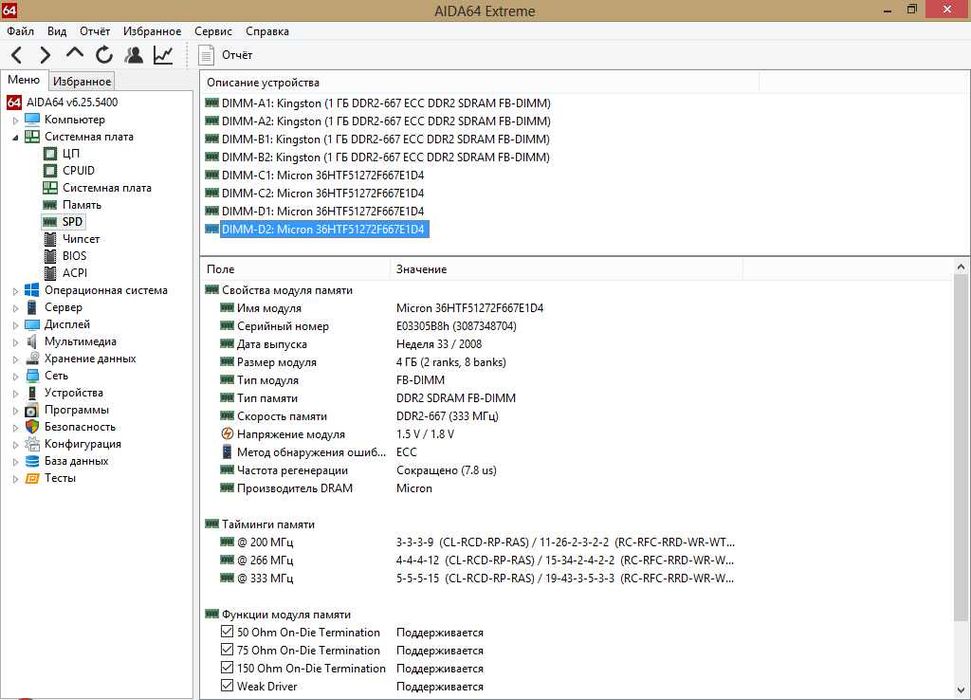971x700 pixels.
Task: Click the Память memory icon
Action: pyautogui.click(x=50, y=204)
